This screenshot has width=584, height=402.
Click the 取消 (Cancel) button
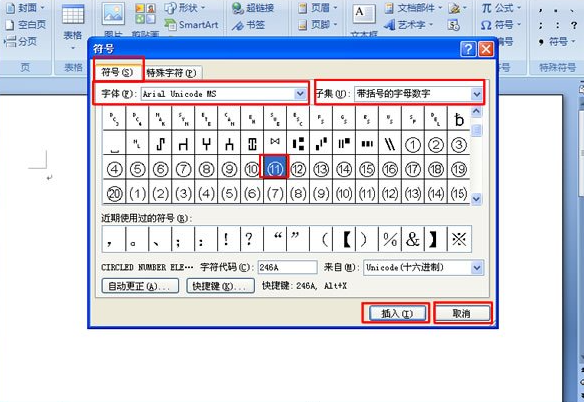pyautogui.click(x=462, y=313)
